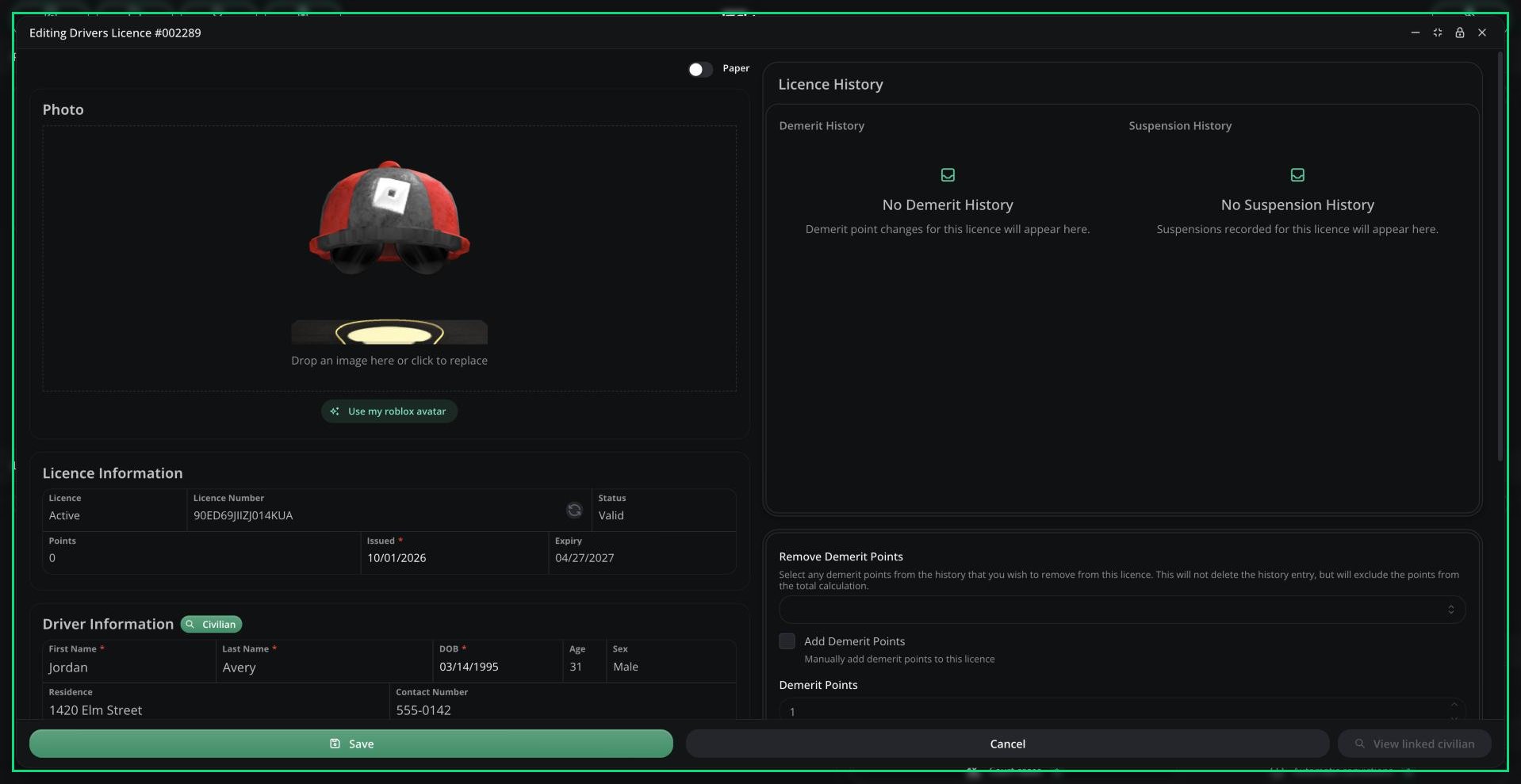Viewport: 1521px width, 784px height.
Task: Open the Remove Demerit Points dropdown
Action: tap(1122, 610)
